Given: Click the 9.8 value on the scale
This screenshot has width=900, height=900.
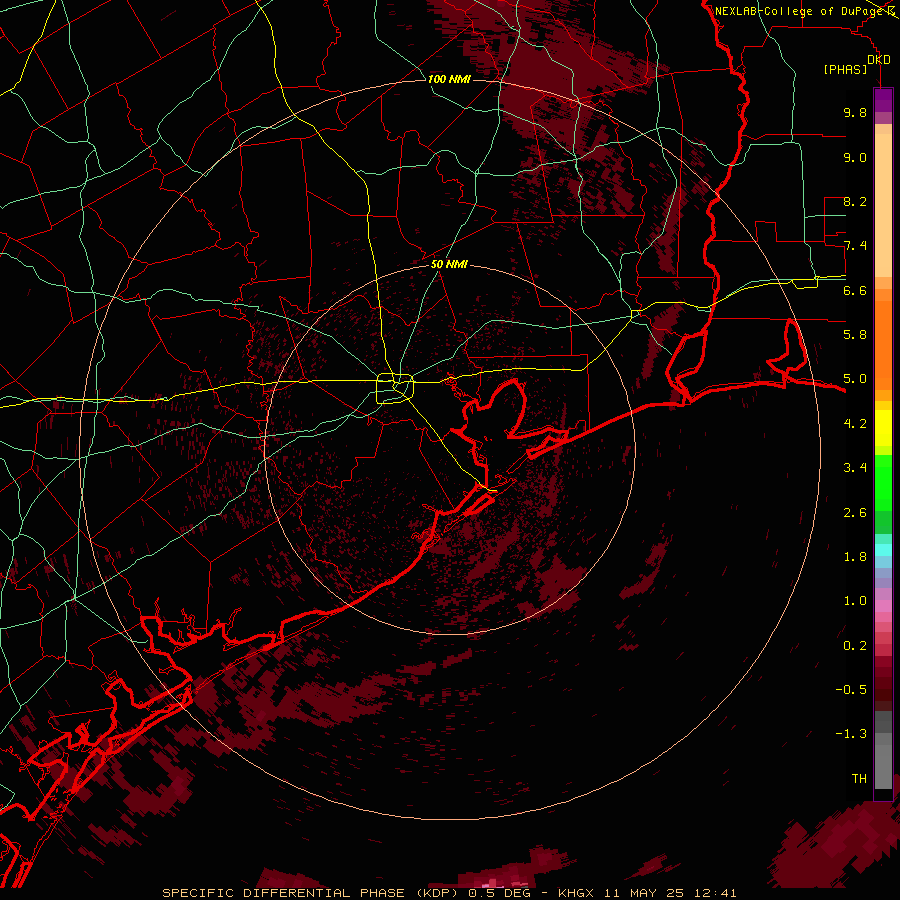Looking at the screenshot, I should tap(855, 112).
